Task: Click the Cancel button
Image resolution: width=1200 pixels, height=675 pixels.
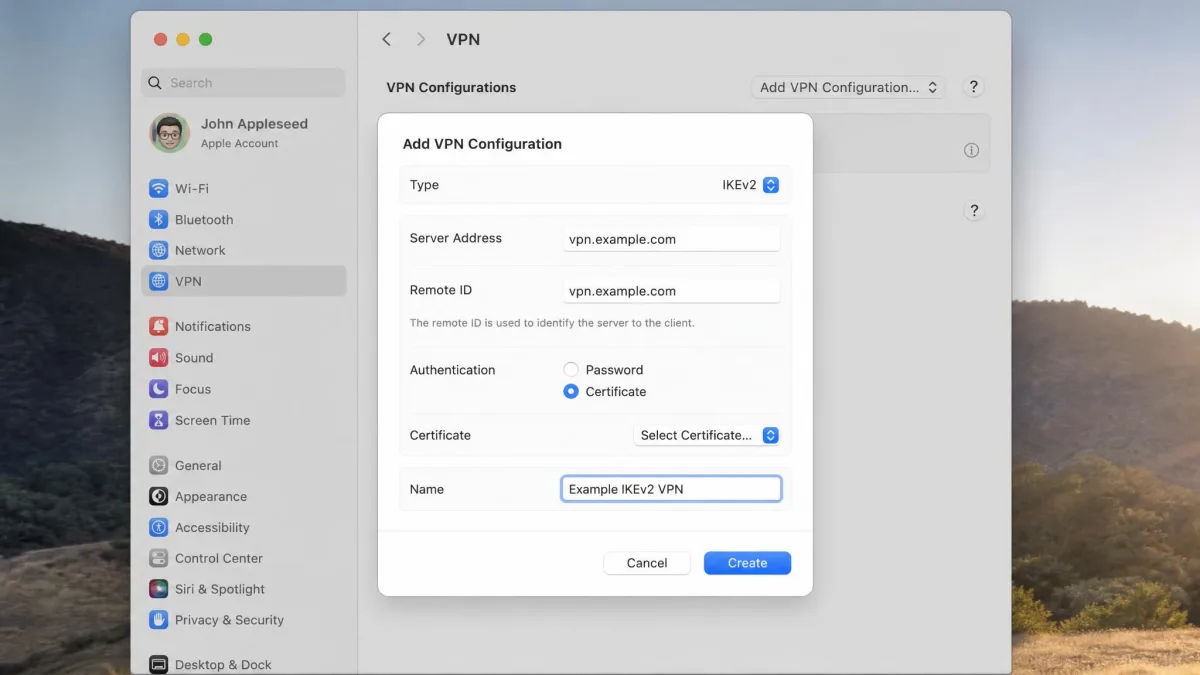Action: 647,563
